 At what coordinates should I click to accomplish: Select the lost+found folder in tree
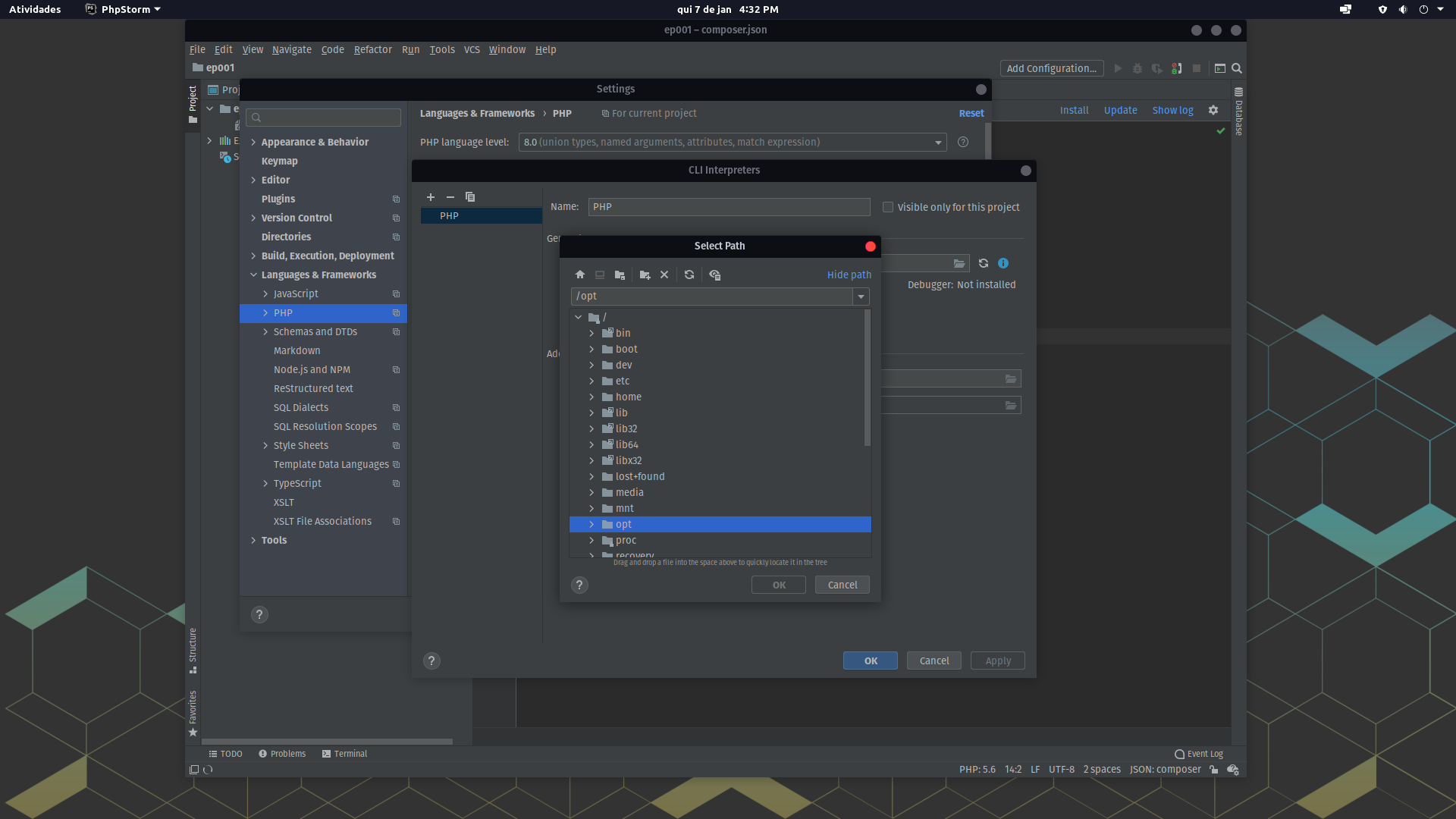(640, 476)
